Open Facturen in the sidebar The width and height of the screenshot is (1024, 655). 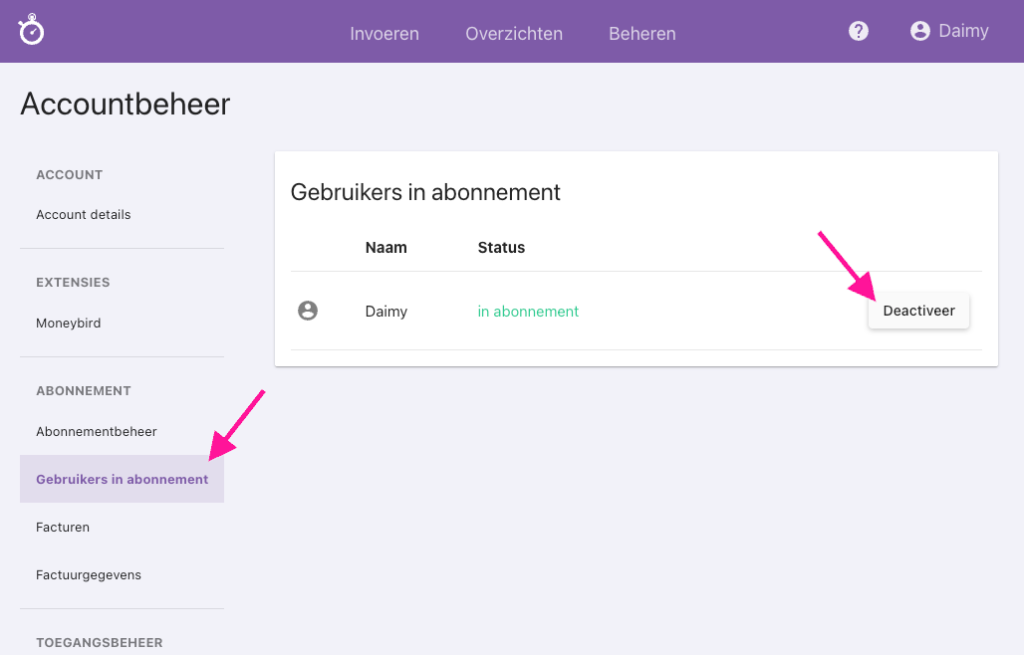(x=63, y=527)
